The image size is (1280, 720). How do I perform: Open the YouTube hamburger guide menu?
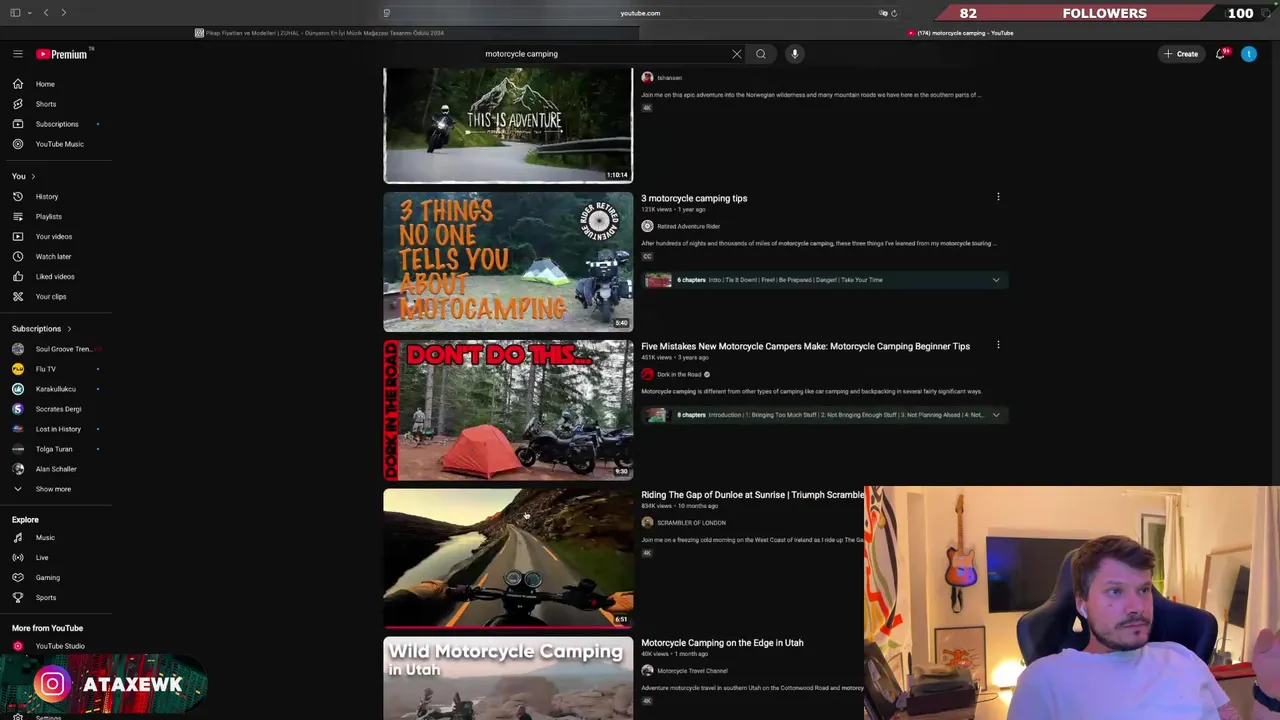pos(18,54)
